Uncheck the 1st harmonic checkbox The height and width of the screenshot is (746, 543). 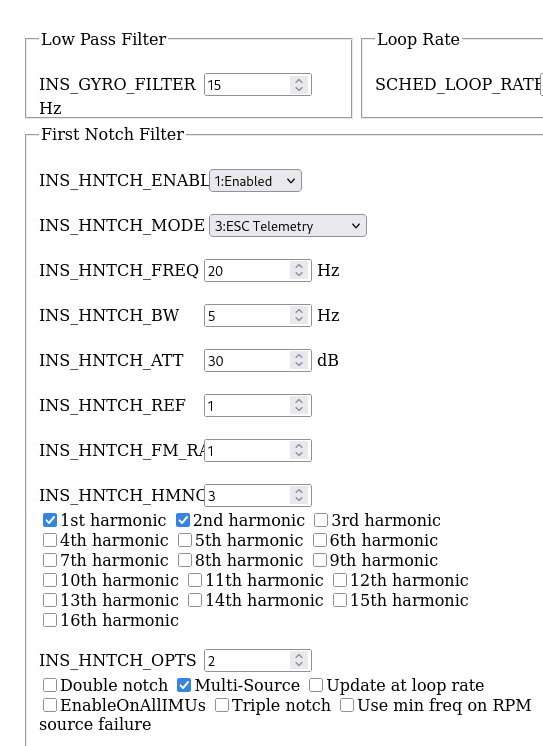pos(50,520)
